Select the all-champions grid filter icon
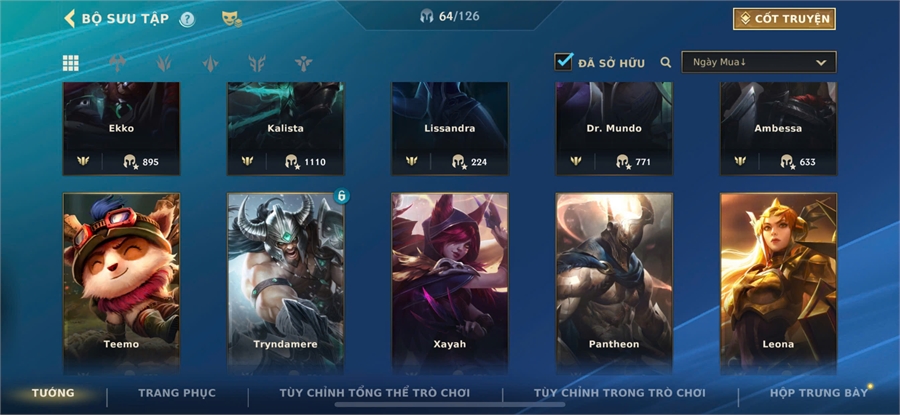Image resolution: width=900 pixels, height=415 pixels. [71, 63]
